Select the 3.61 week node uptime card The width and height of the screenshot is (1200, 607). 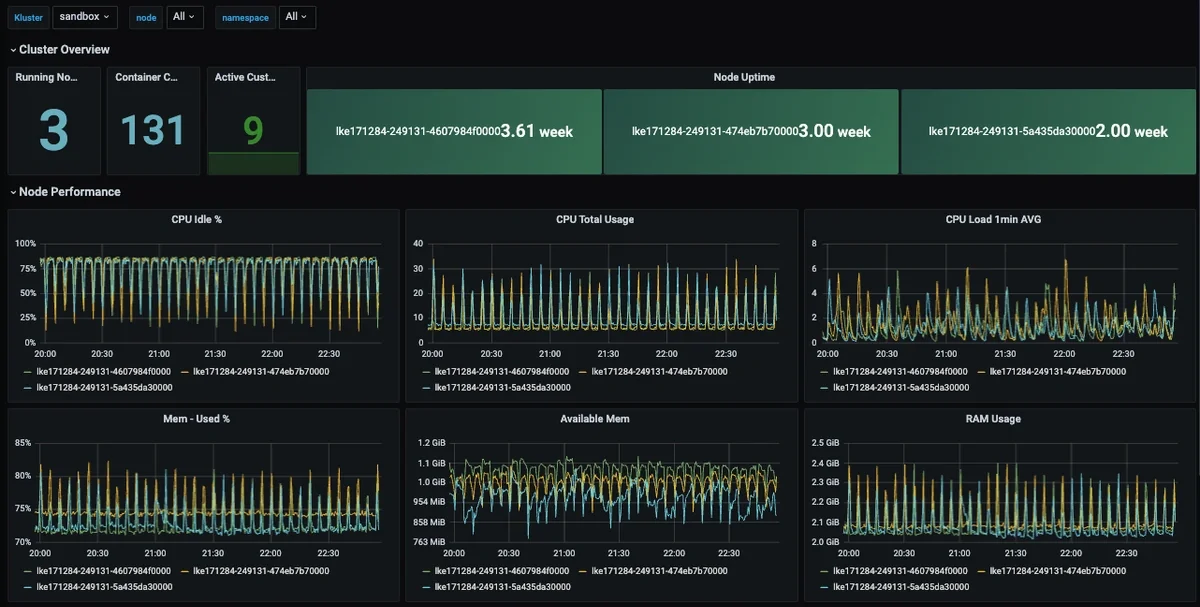tap(454, 131)
